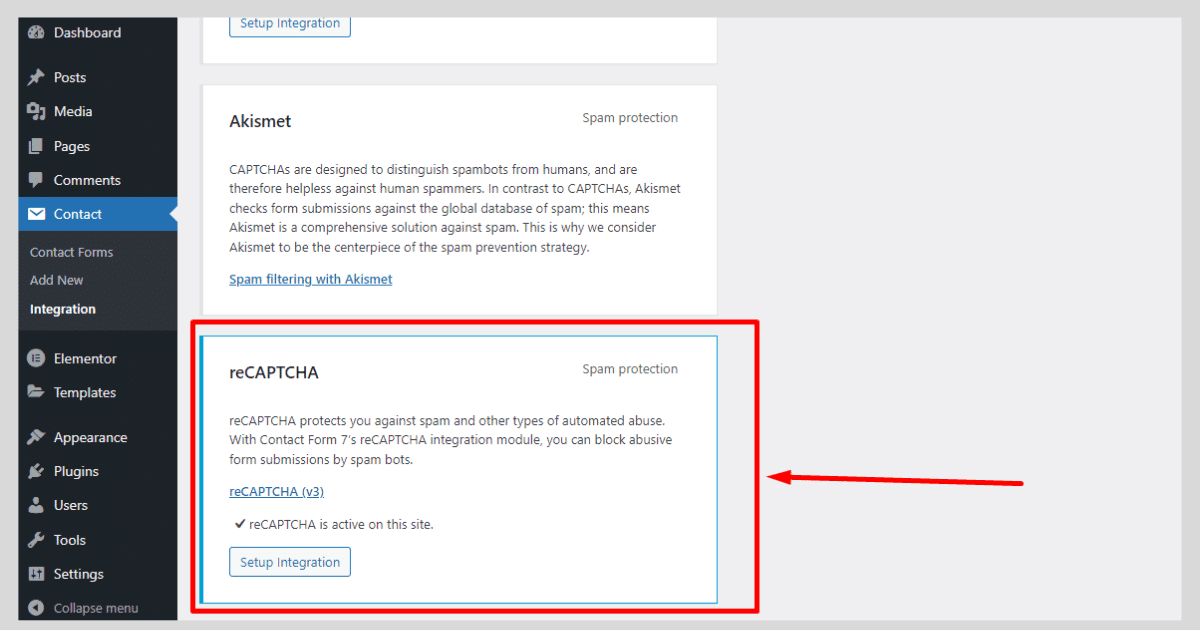This screenshot has height=630, width=1200.
Task: Click the Contact envelope icon
Action: pos(37,214)
